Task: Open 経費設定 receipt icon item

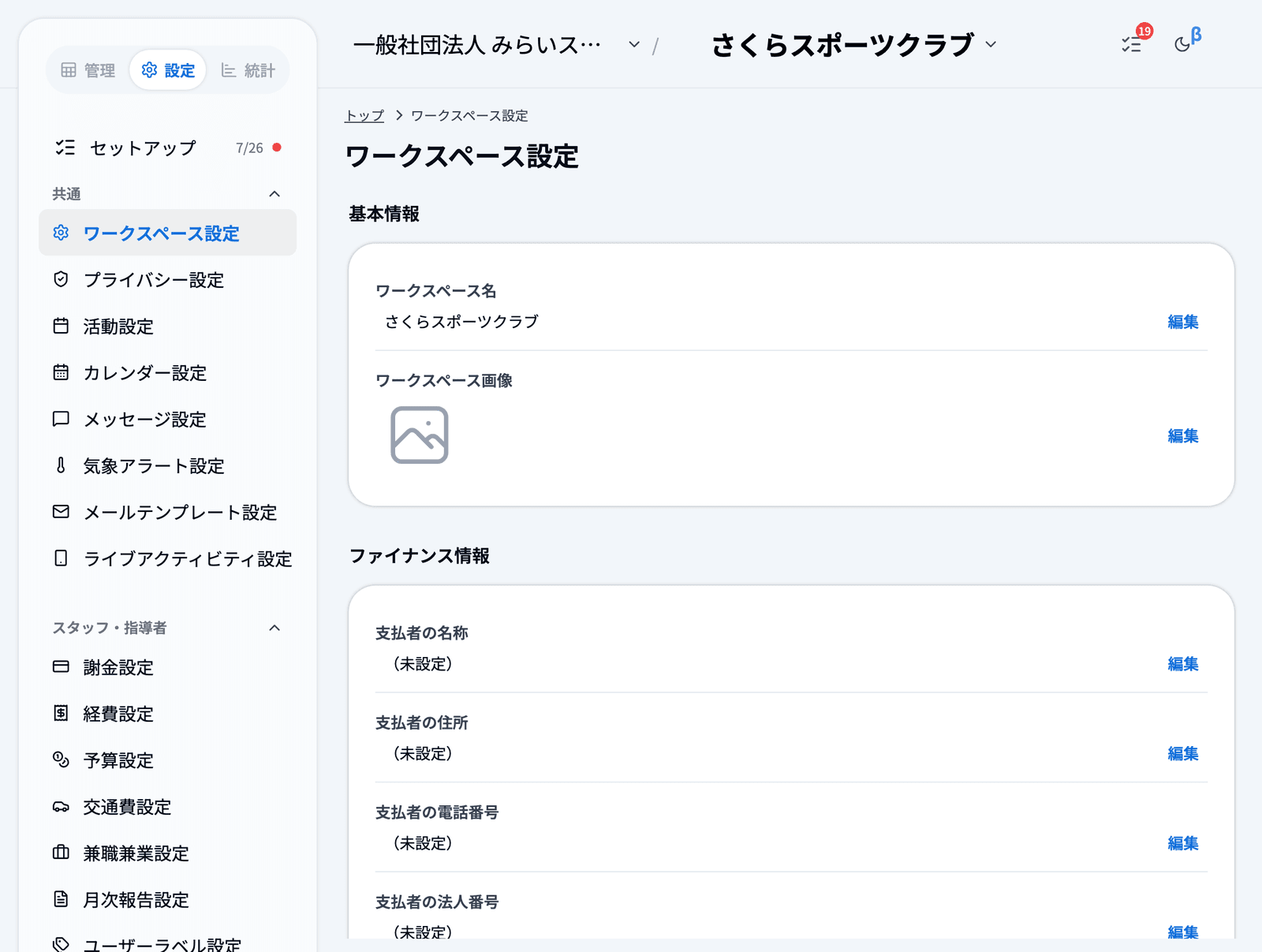Action: (167, 714)
